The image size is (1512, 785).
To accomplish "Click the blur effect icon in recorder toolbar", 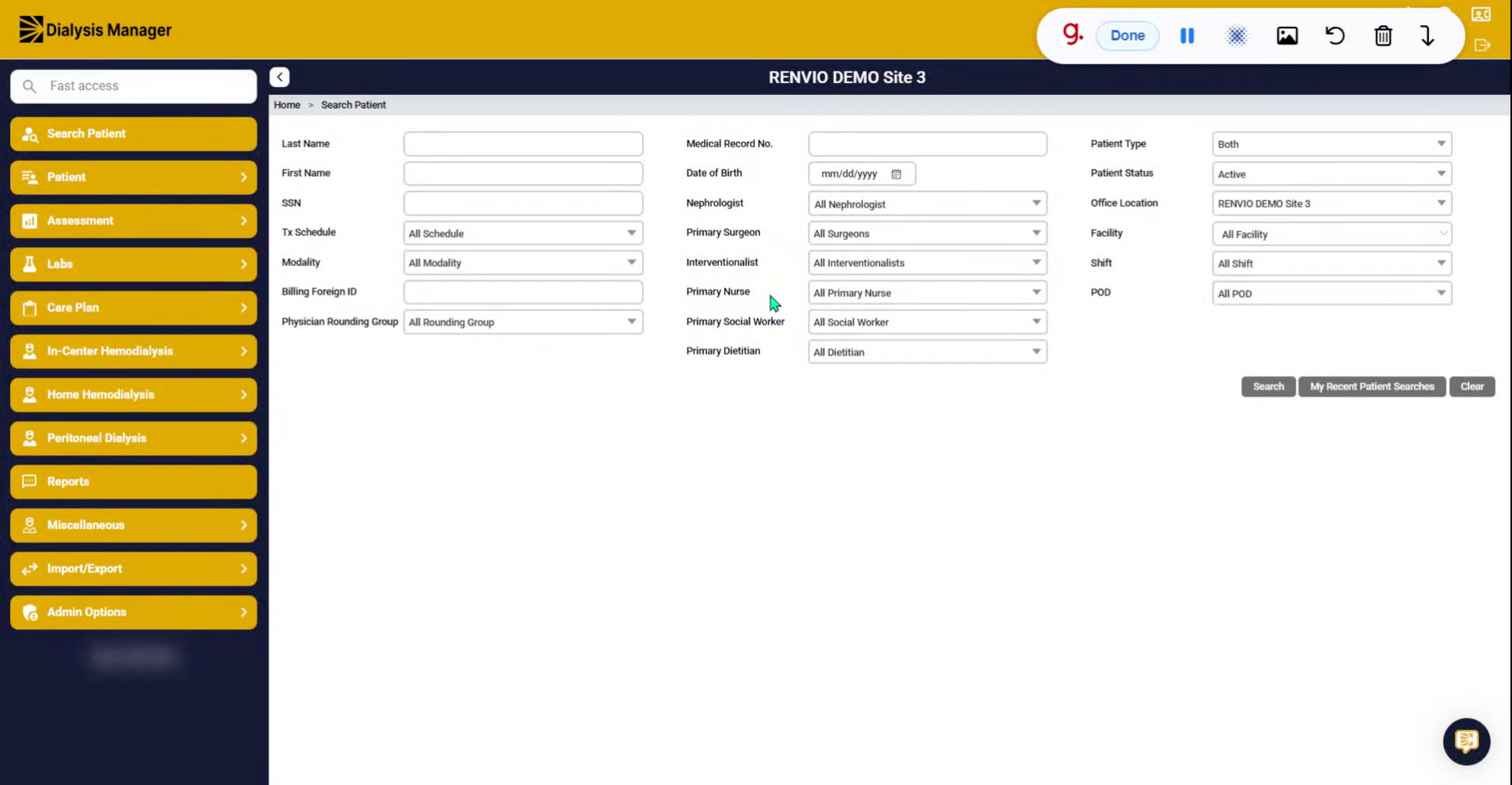I will click(1236, 36).
